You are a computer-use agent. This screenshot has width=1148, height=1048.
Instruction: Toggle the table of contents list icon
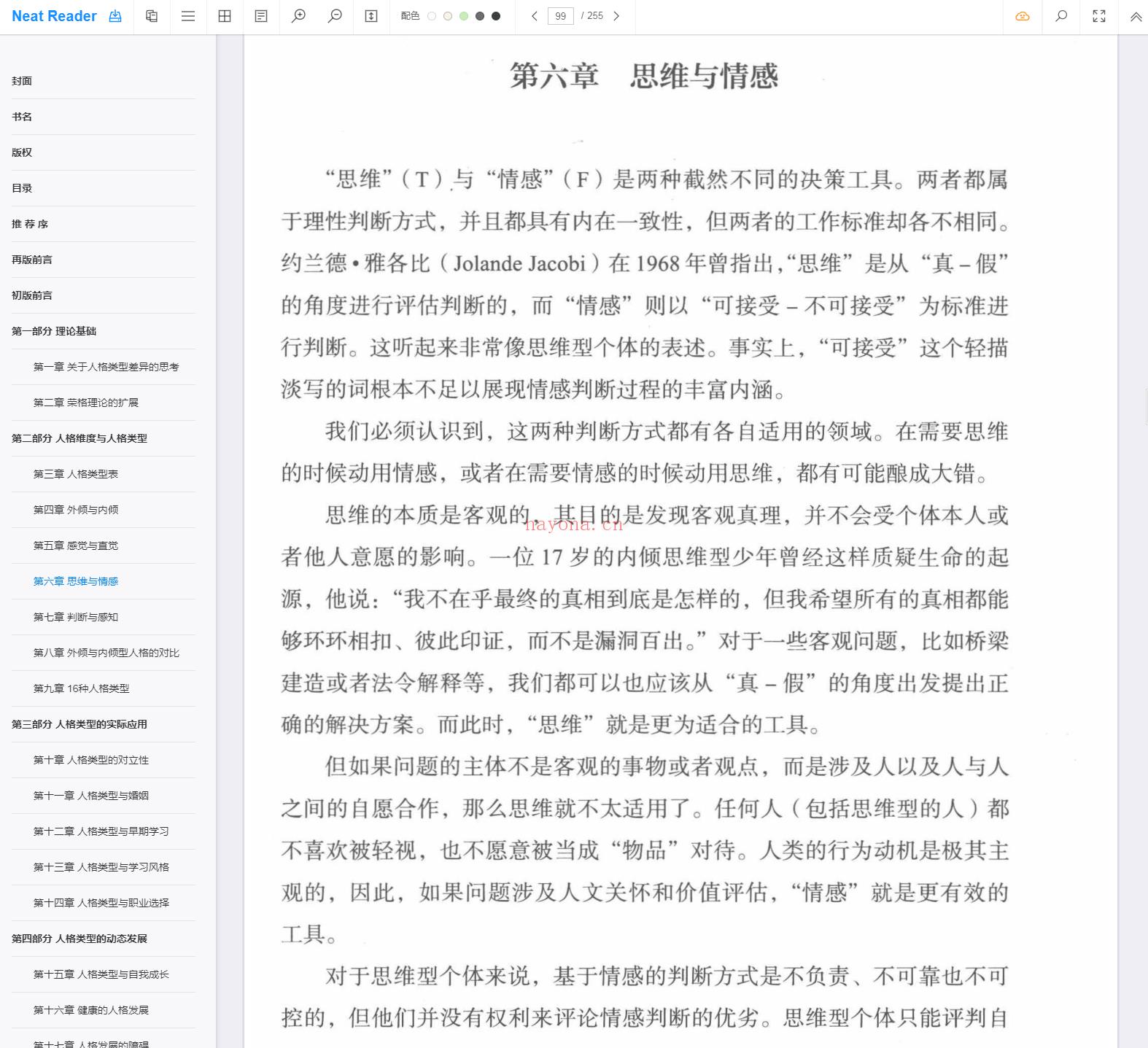[x=188, y=16]
